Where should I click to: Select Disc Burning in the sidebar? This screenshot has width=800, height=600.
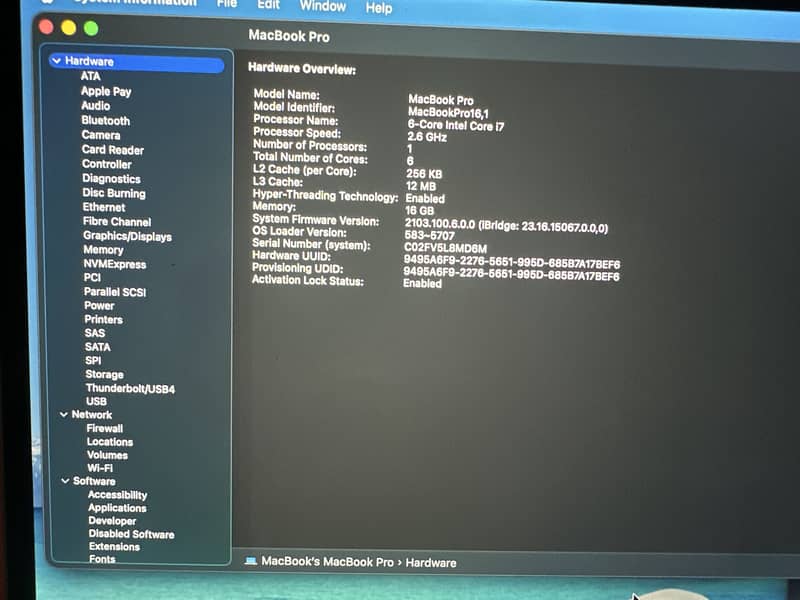coord(114,193)
